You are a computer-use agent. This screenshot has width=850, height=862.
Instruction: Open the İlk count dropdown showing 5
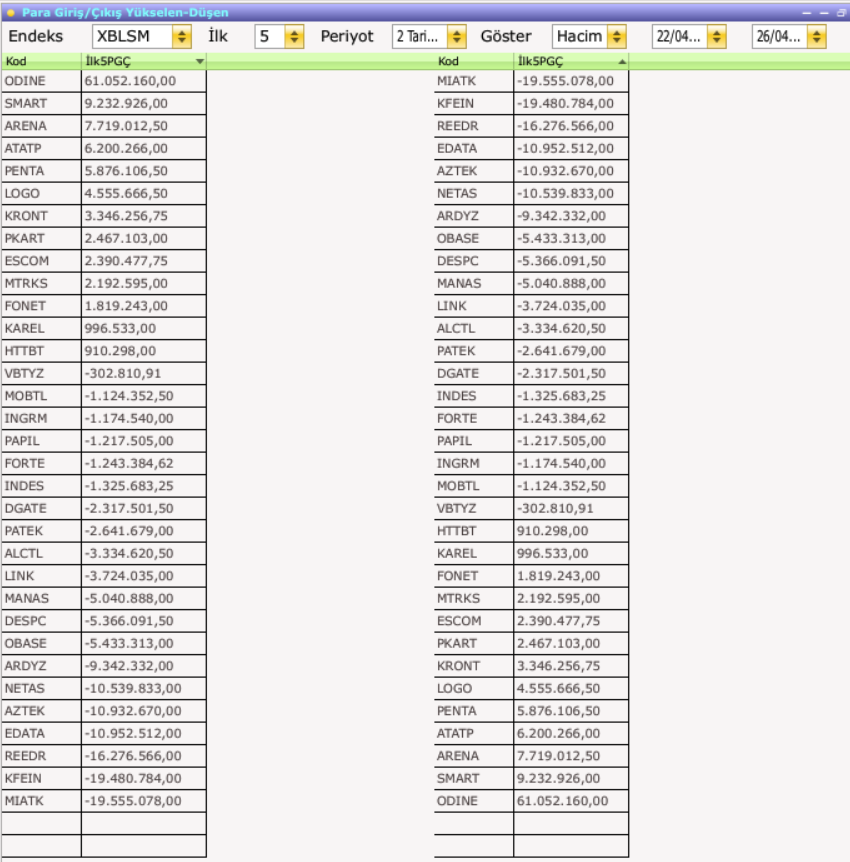pos(279,36)
